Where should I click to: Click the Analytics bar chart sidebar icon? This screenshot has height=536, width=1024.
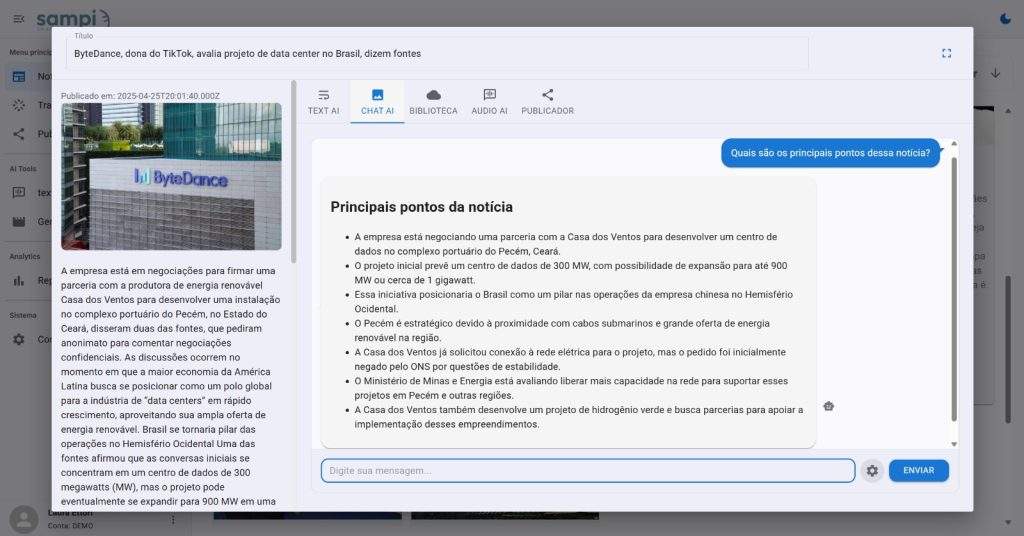coord(18,280)
